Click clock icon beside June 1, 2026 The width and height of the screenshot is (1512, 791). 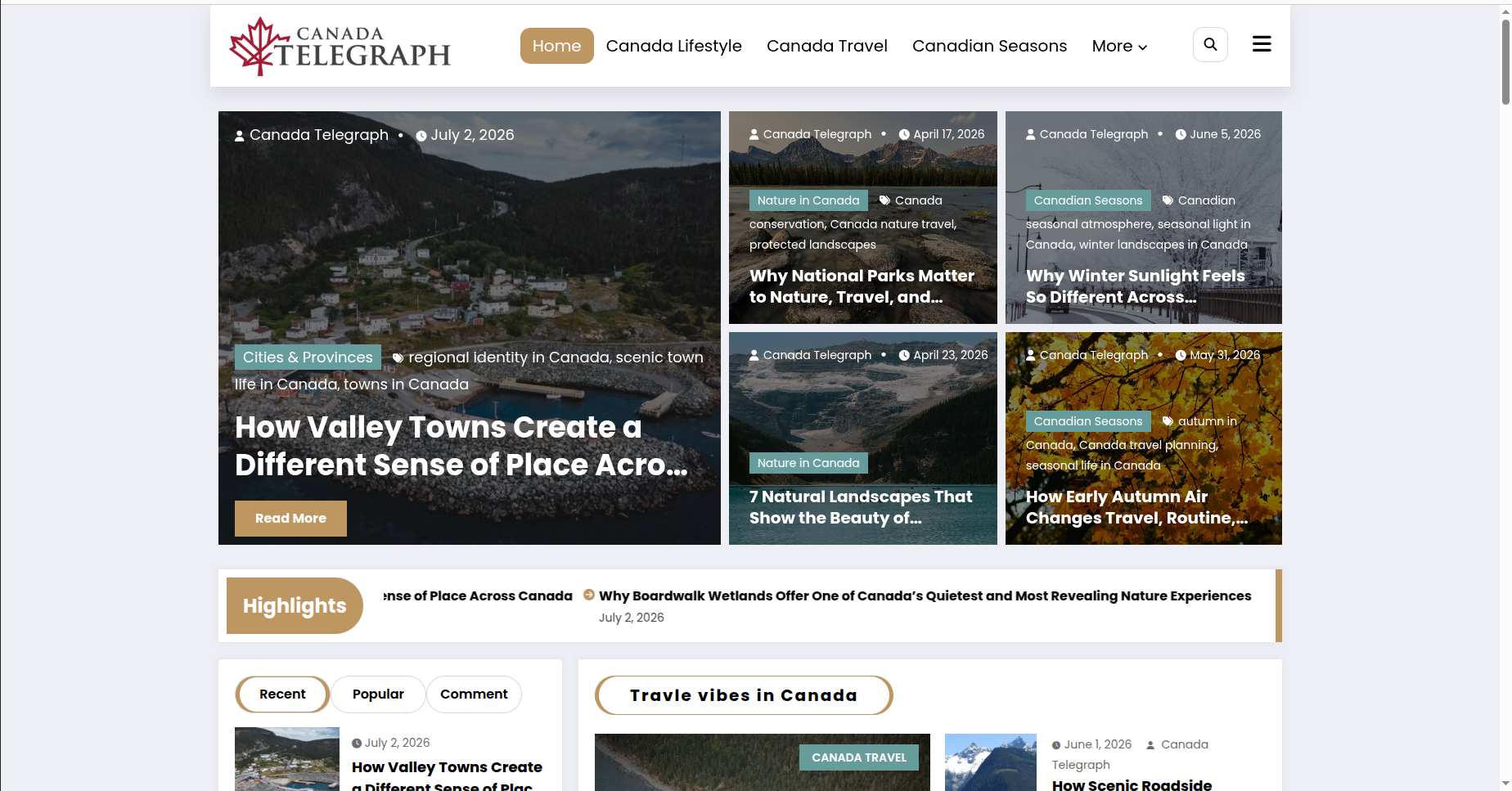click(1056, 745)
